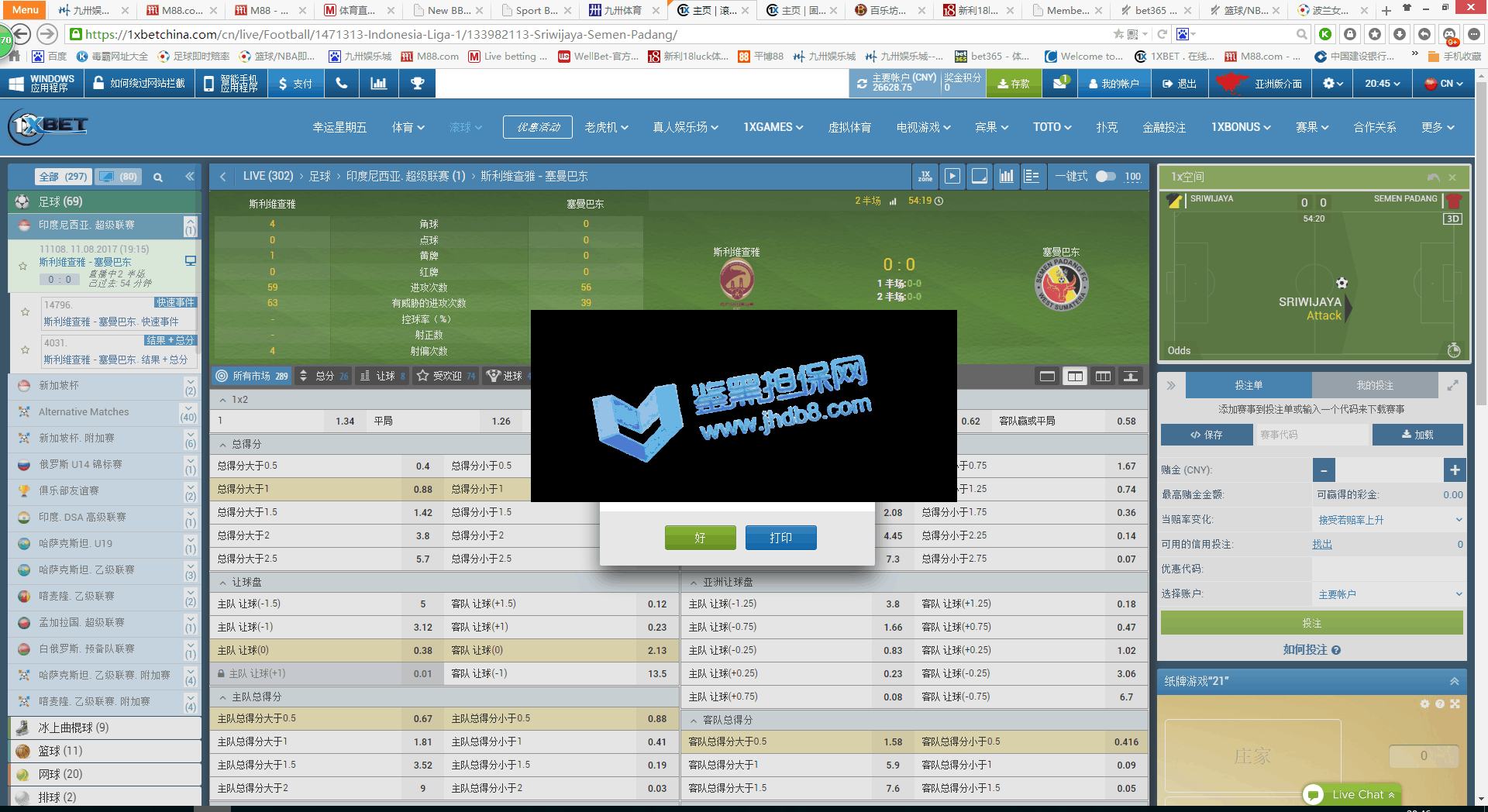Select the three-column market layout icon
This screenshot has height=812, width=1488.
pos(1103,377)
